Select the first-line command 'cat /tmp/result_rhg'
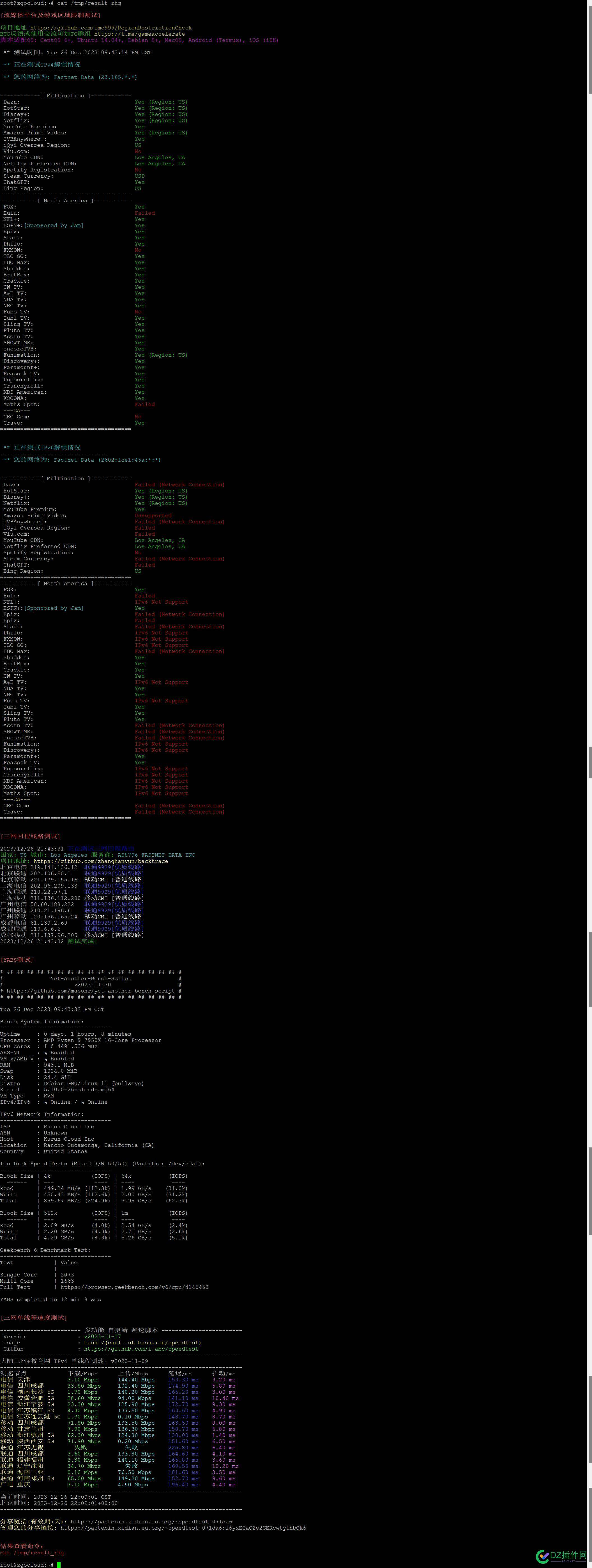The image size is (592, 1568). point(89,3)
